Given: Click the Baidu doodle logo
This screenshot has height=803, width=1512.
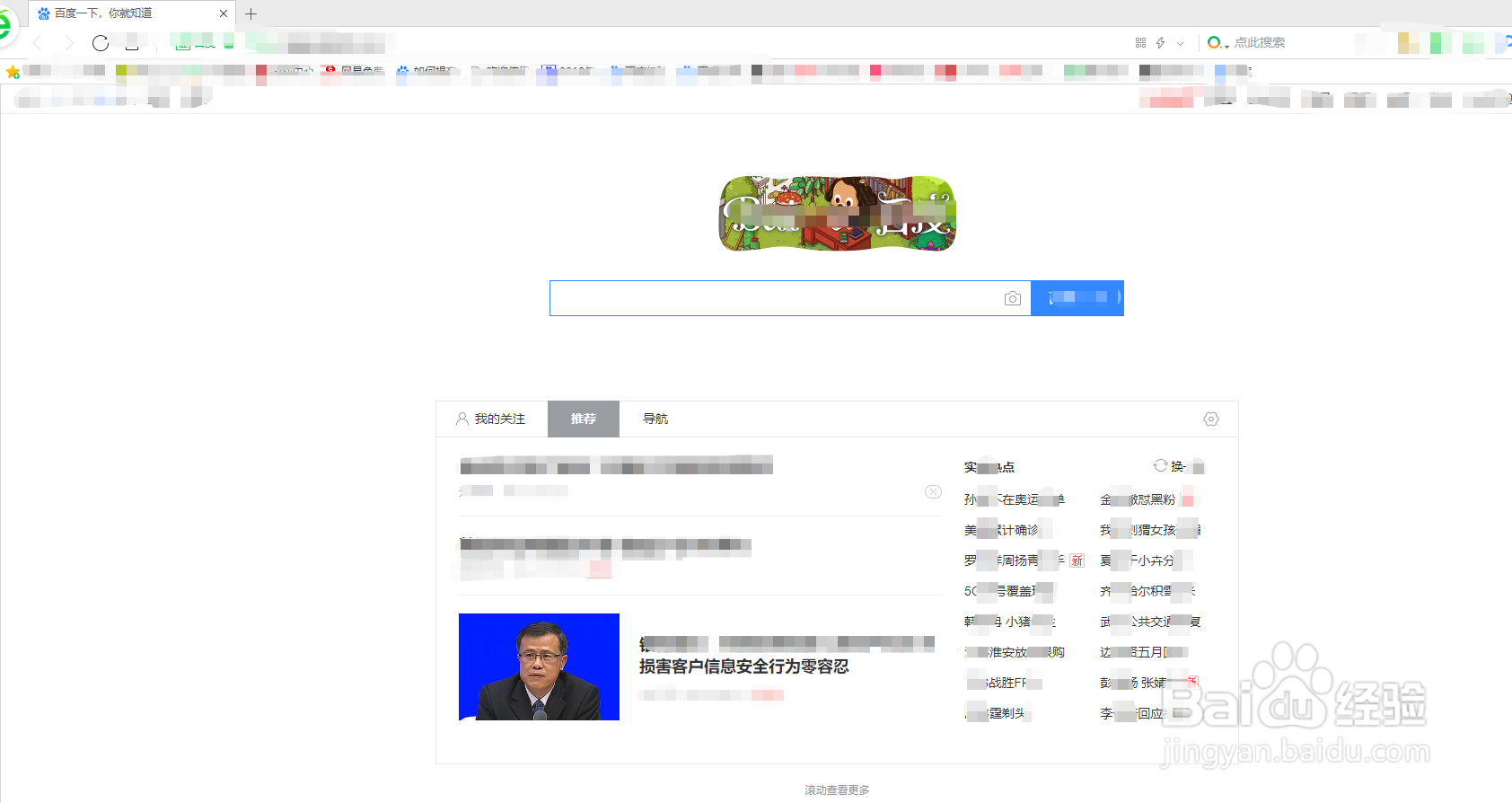Looking at the screenshot, I should 838,214.
